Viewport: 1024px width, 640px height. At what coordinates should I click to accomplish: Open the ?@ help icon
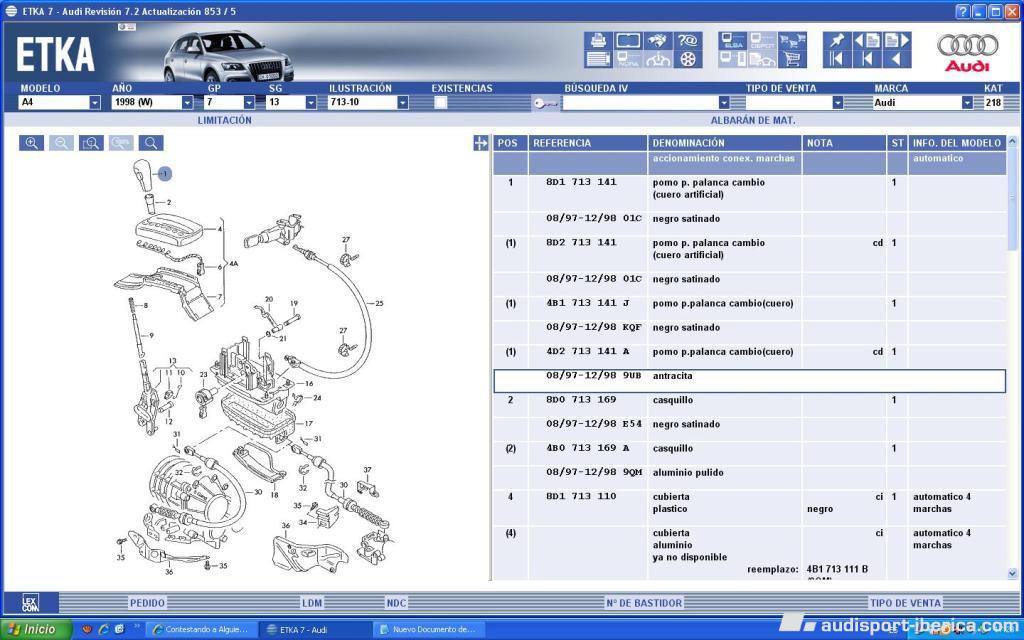click(688, 40)
